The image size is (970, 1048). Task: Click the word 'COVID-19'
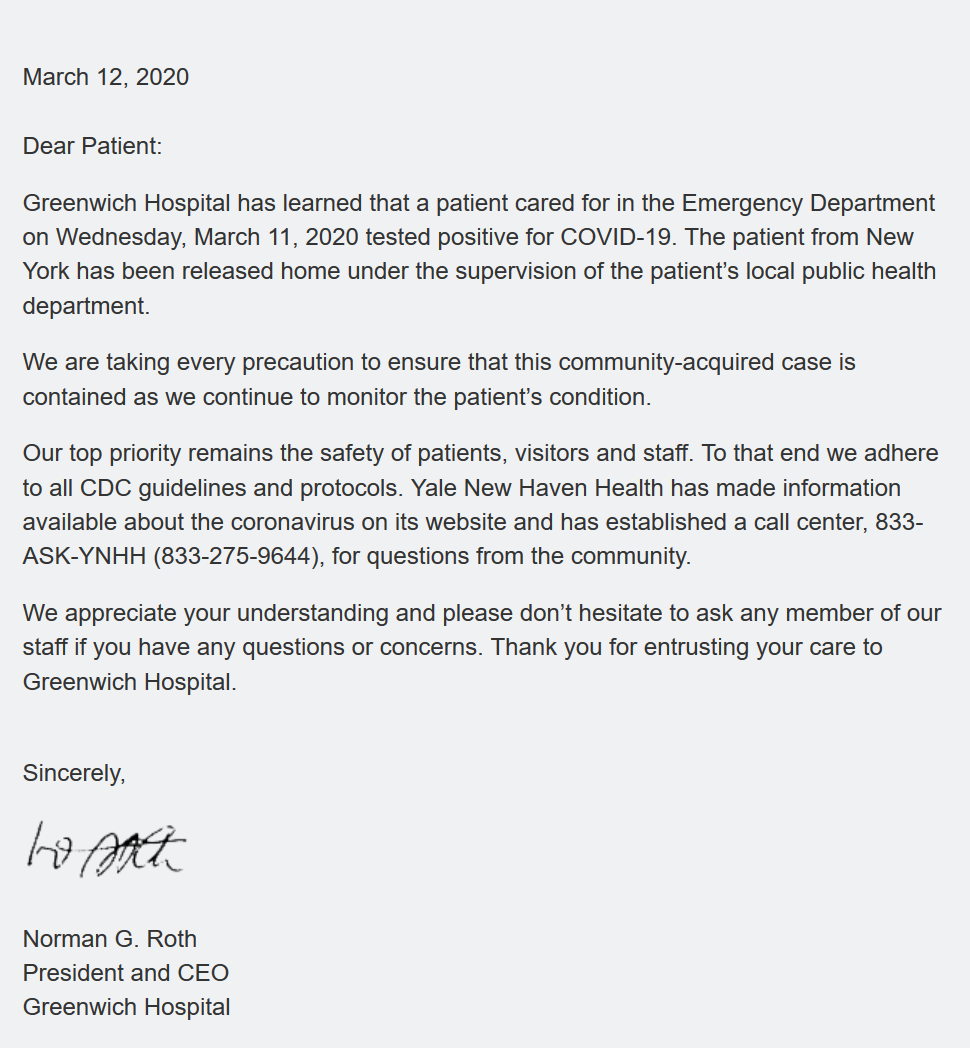(x=615, y=237)
